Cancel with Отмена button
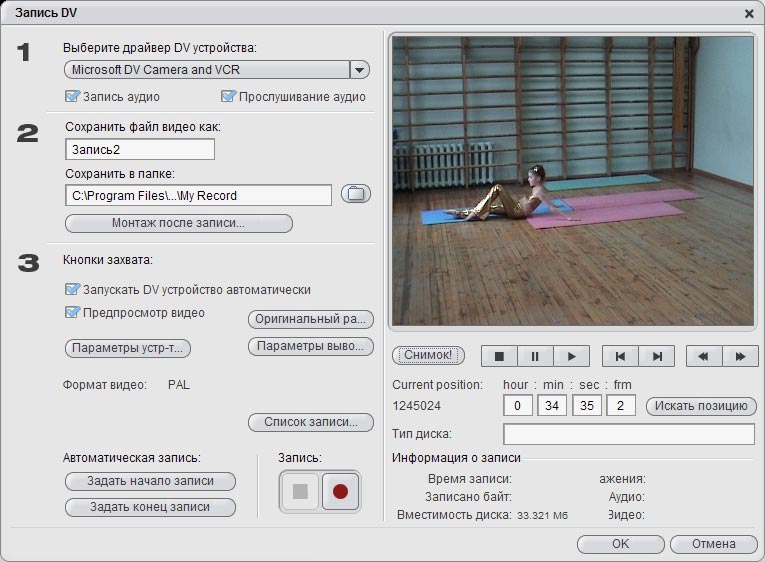The image size is (765, 562). (714, 544)
